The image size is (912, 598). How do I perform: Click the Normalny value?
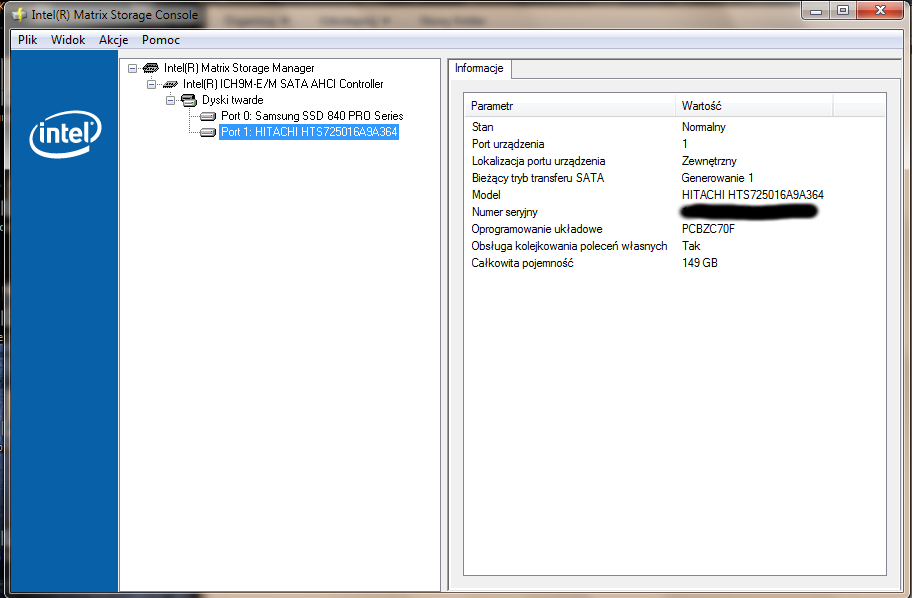(704, 127)
